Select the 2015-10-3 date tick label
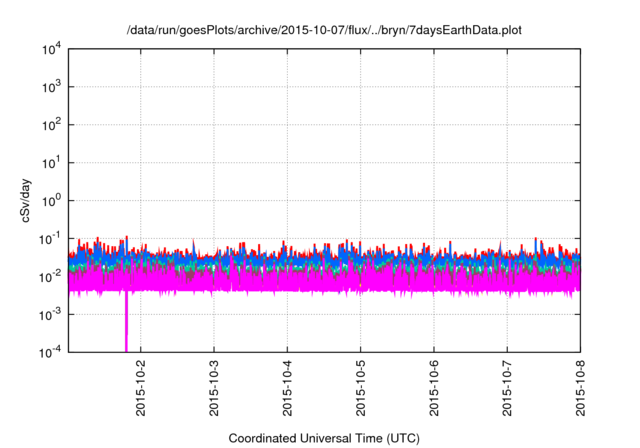The height and width of the screenshot is (448, 640). 214,388
